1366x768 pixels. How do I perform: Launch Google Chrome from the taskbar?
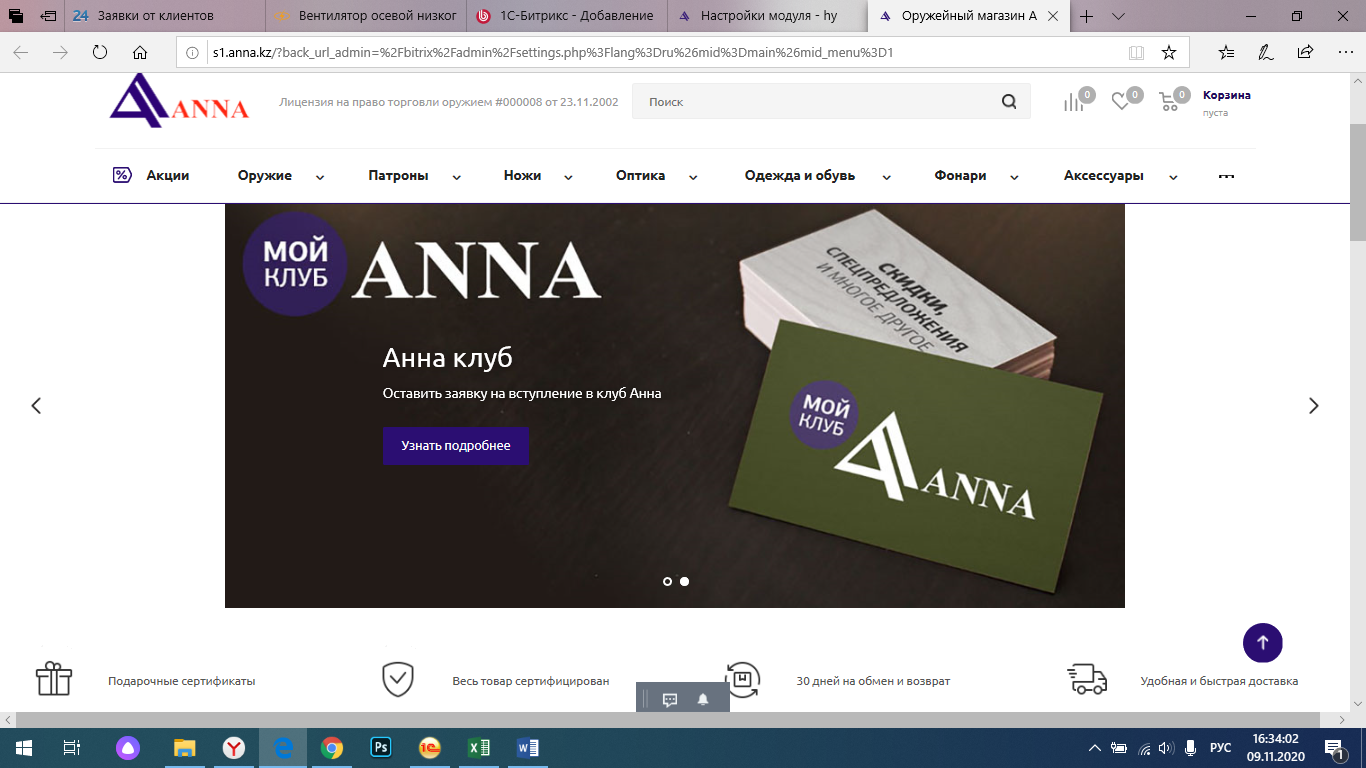pos(332,747)
